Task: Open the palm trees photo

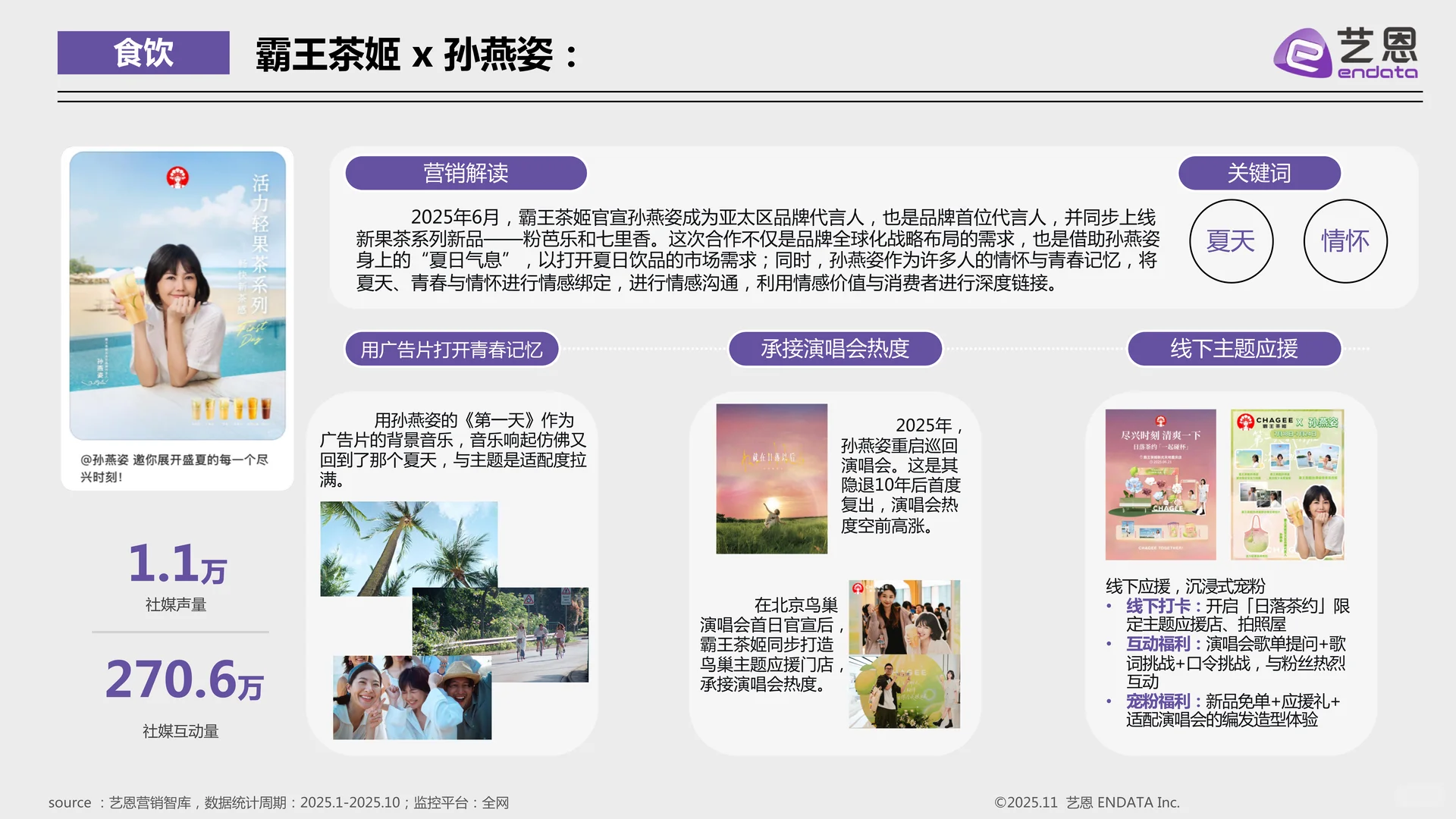Action: pyautogui.click(x=409, y=548)
